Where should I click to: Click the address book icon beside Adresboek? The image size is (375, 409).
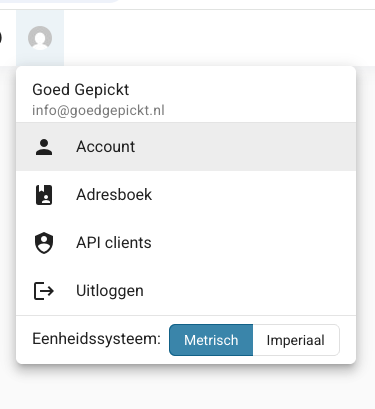tap(44, 195)
